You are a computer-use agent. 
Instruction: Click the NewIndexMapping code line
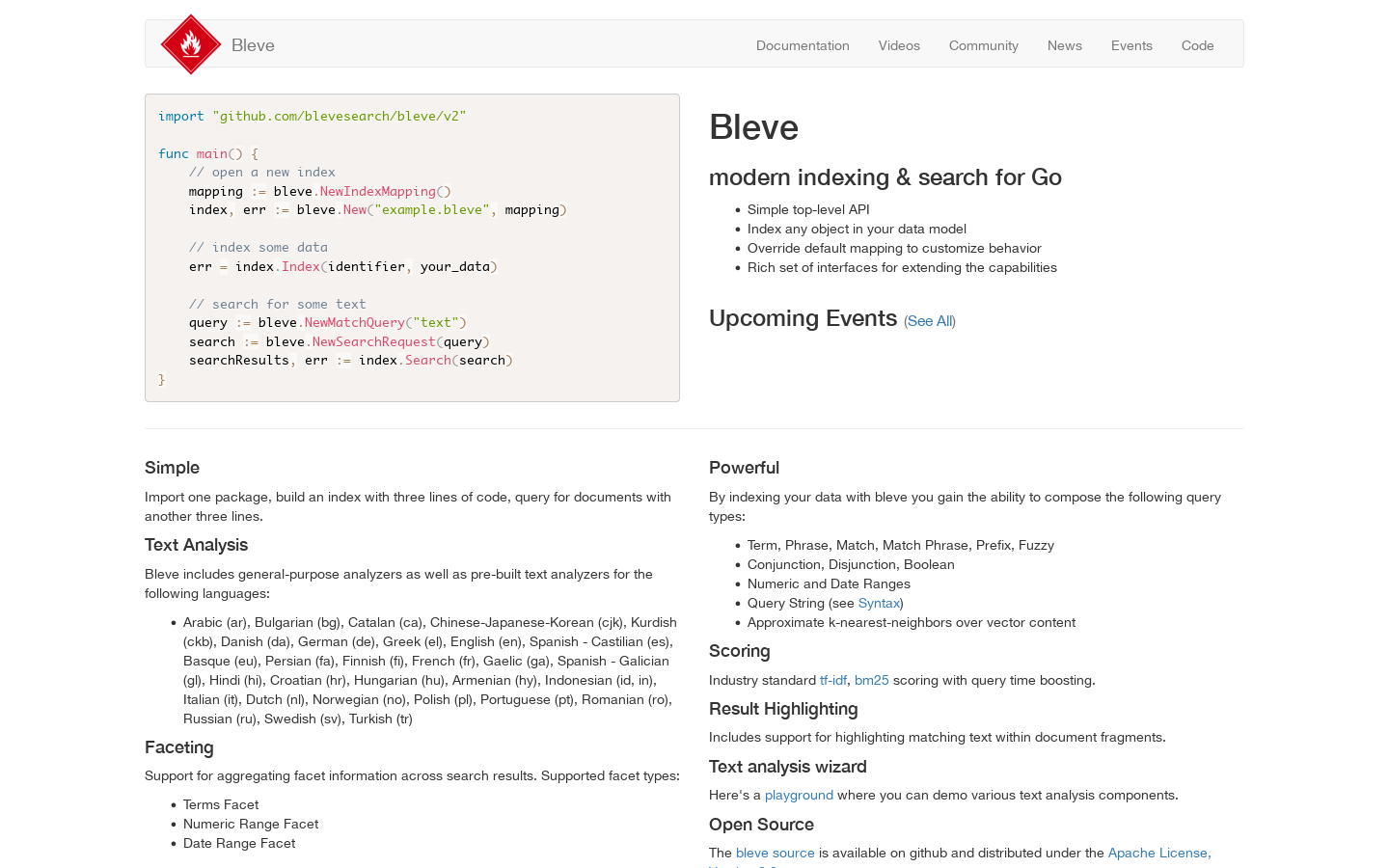(x=320, y=191)
